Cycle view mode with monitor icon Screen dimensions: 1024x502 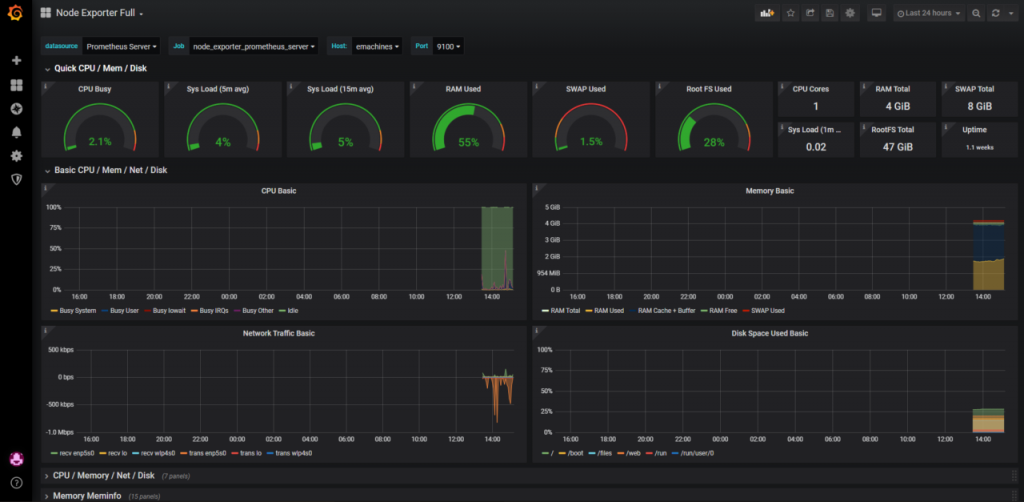coord(877,14)
